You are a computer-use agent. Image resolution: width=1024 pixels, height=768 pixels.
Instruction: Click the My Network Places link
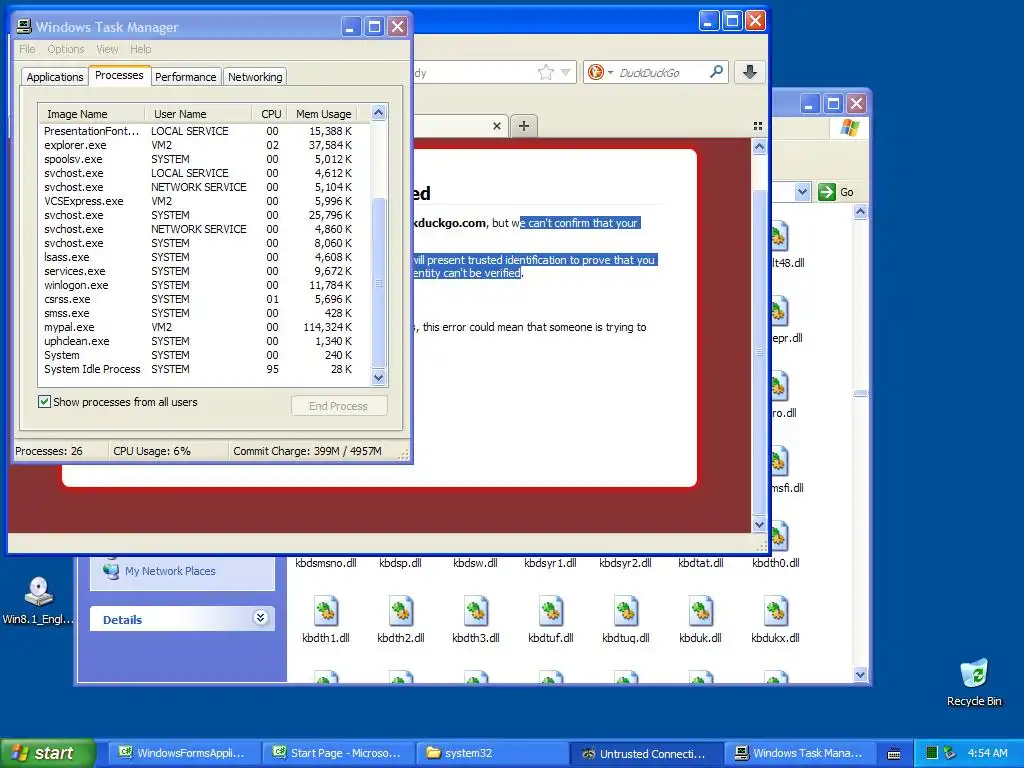point(170,571)
